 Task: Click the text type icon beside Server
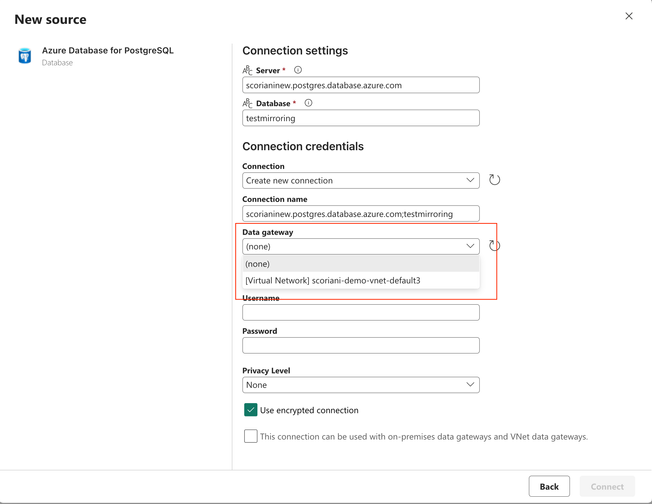point(247,70)
